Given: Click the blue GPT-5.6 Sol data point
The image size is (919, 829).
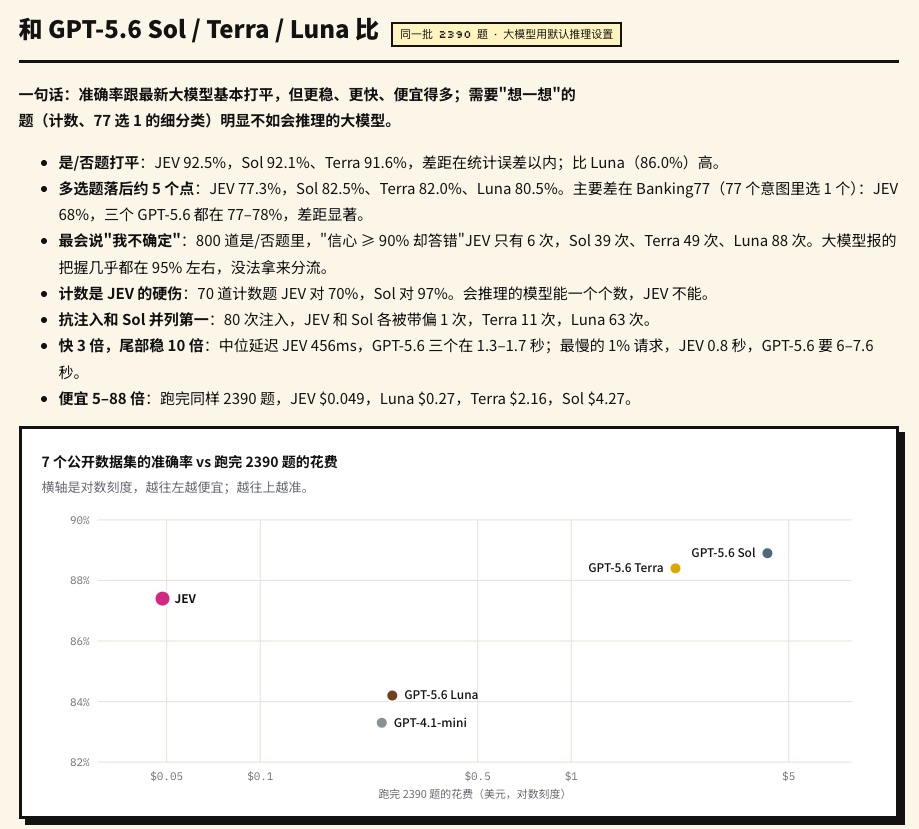Looking at the screenshot, I should click(767, 553).
